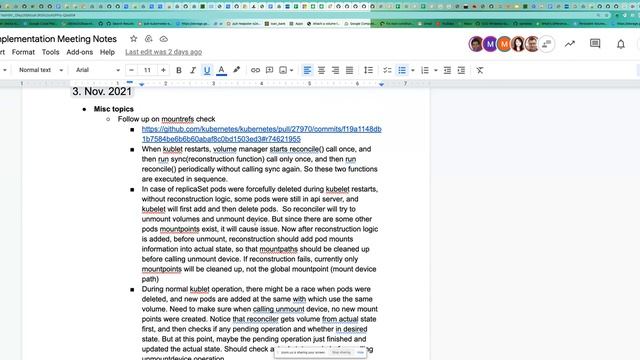Open the github.com kubernetes pull 27970 link
Screen dimensions: 640x360
point(262,134)
